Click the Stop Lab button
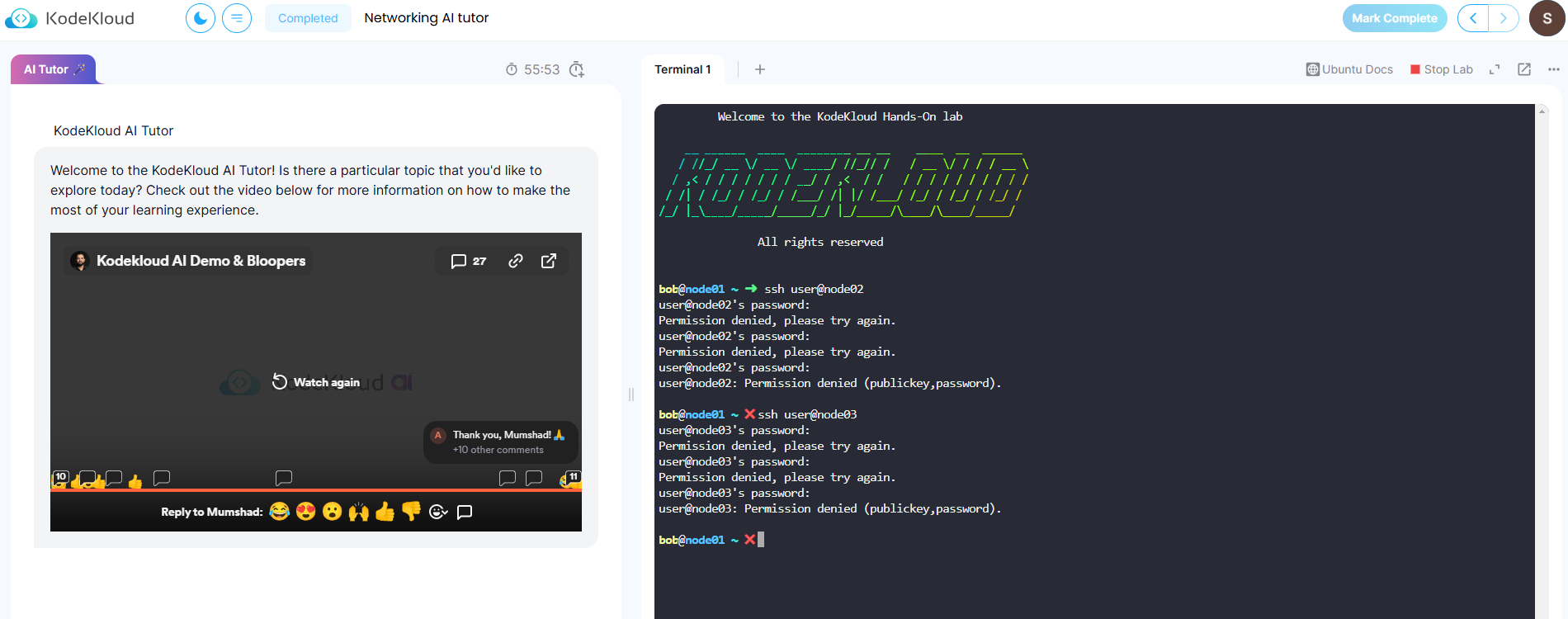This screenshot has height=619, width=1568. click(x=1442, y=69)
